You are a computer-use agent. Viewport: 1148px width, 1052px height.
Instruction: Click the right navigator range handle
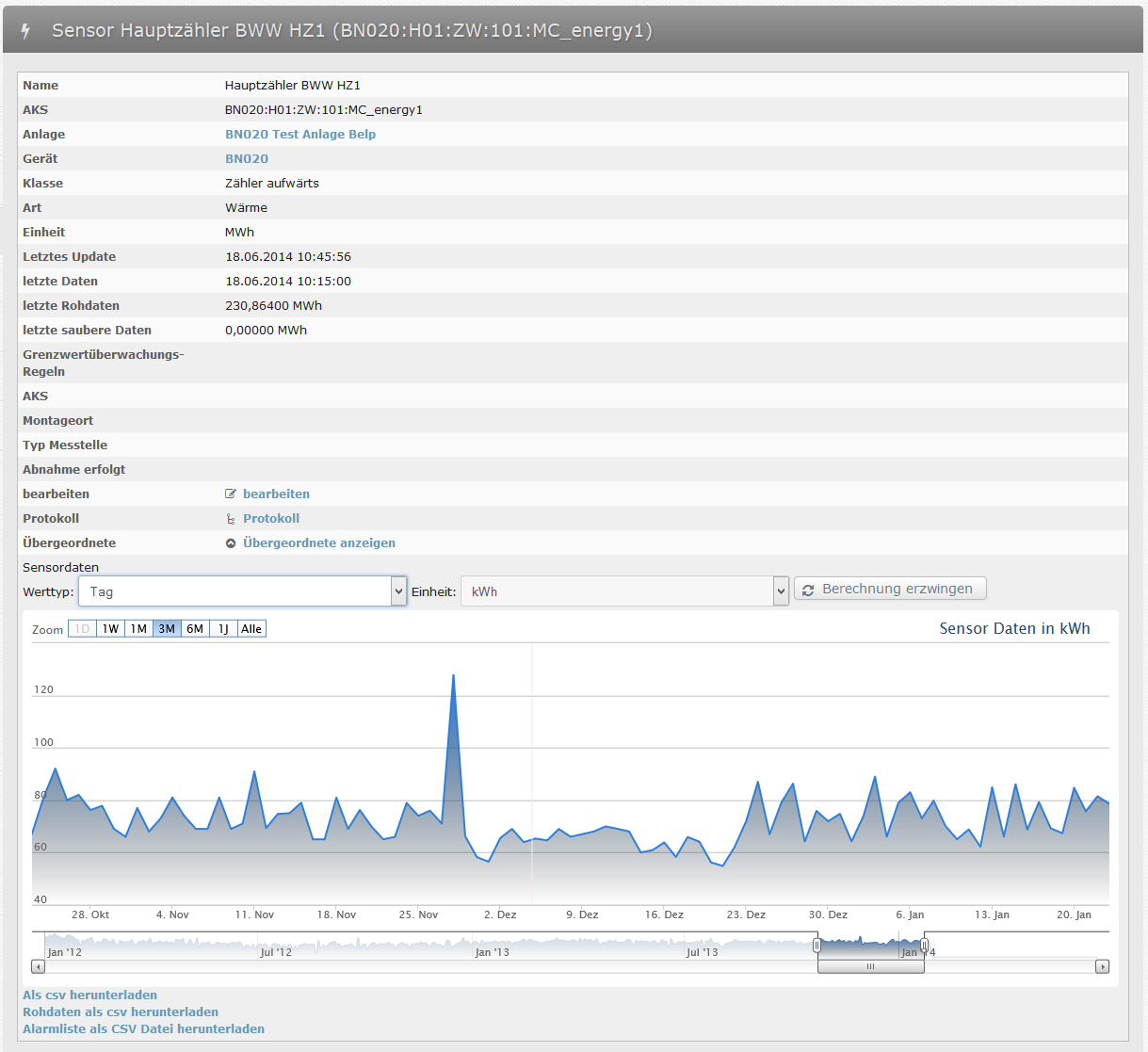(924, 945)
